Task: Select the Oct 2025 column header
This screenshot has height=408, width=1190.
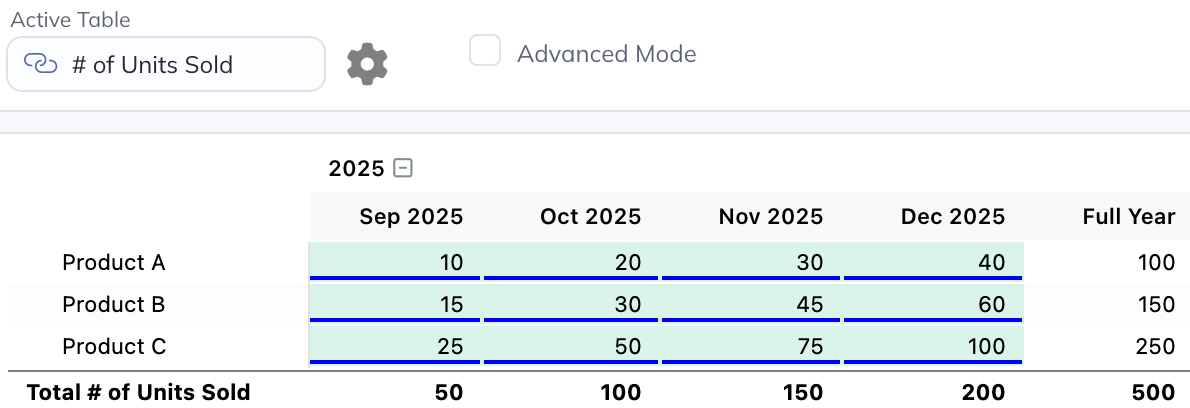Action: tap(590, 217)
